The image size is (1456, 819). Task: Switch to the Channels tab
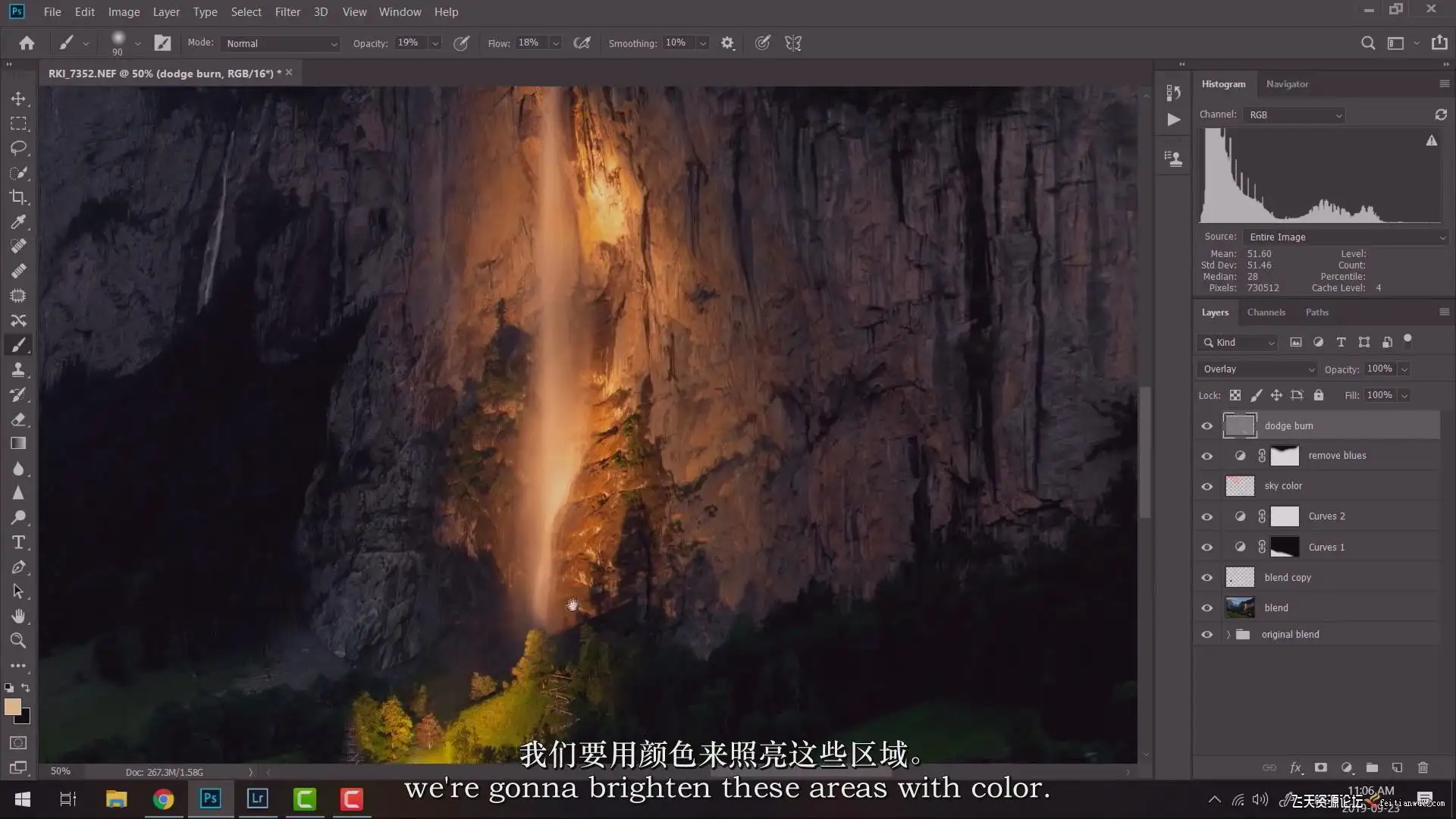[1266, 312]
